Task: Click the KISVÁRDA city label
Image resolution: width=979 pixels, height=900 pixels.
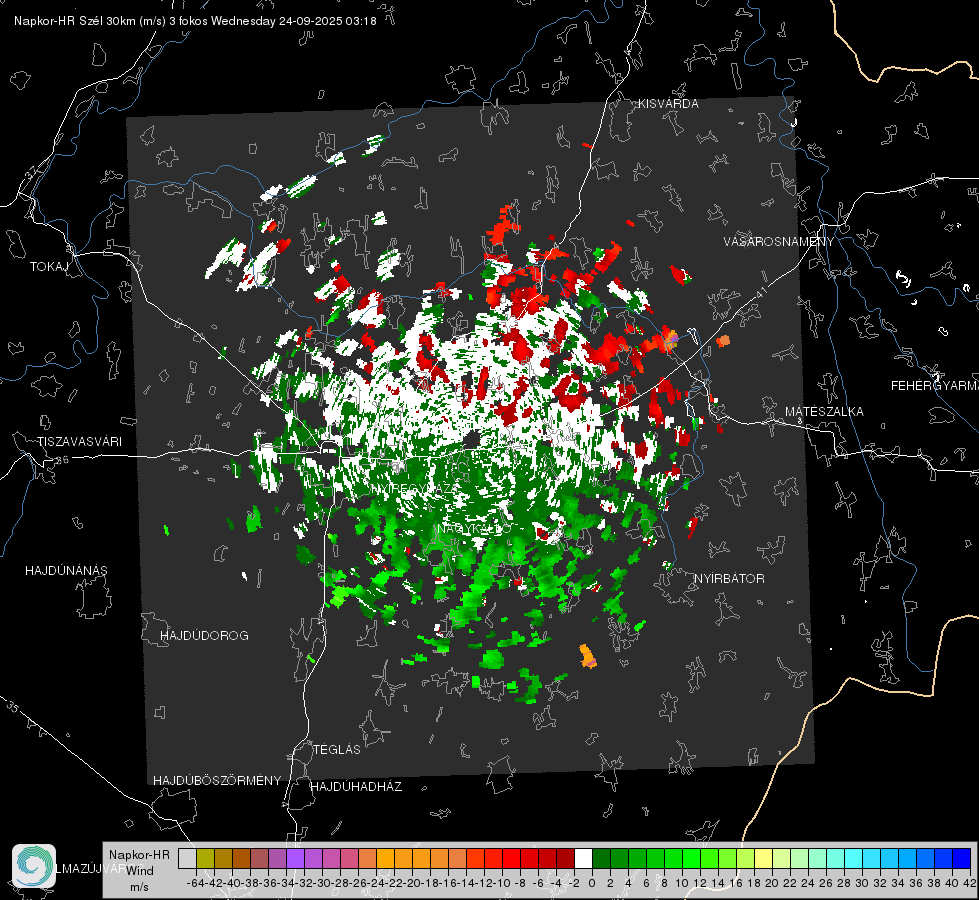Action: click(668, 104)
